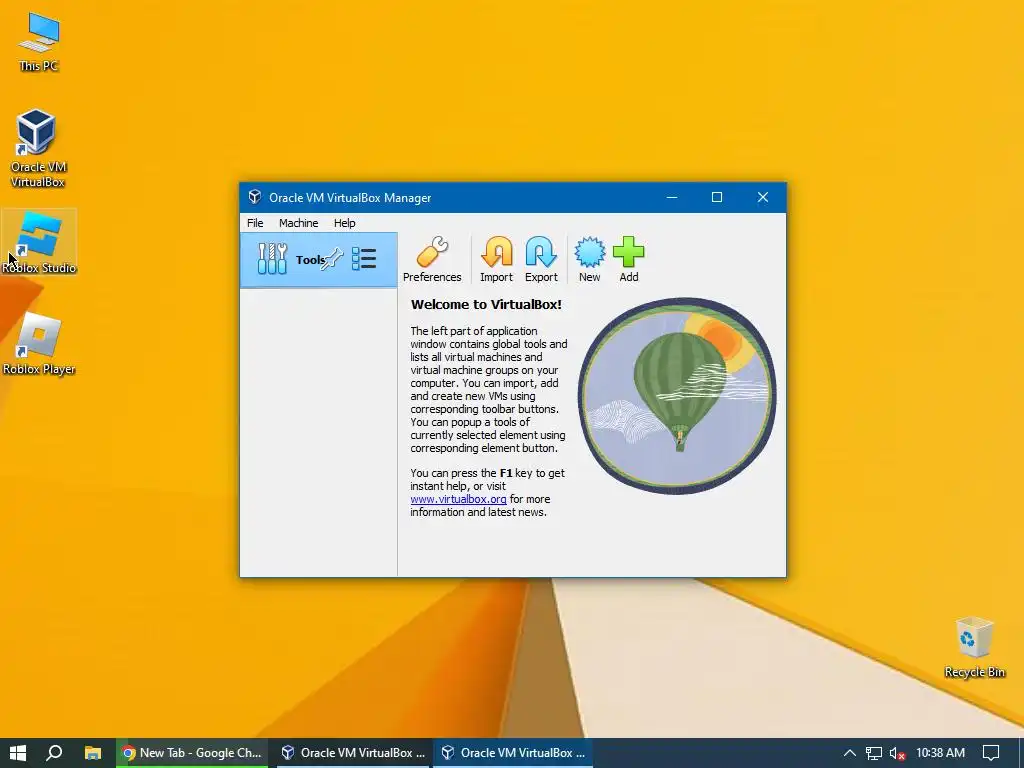Open the Action Center notifications icon
Viewport: 1024px width, 768px height.
click(991, 753)
